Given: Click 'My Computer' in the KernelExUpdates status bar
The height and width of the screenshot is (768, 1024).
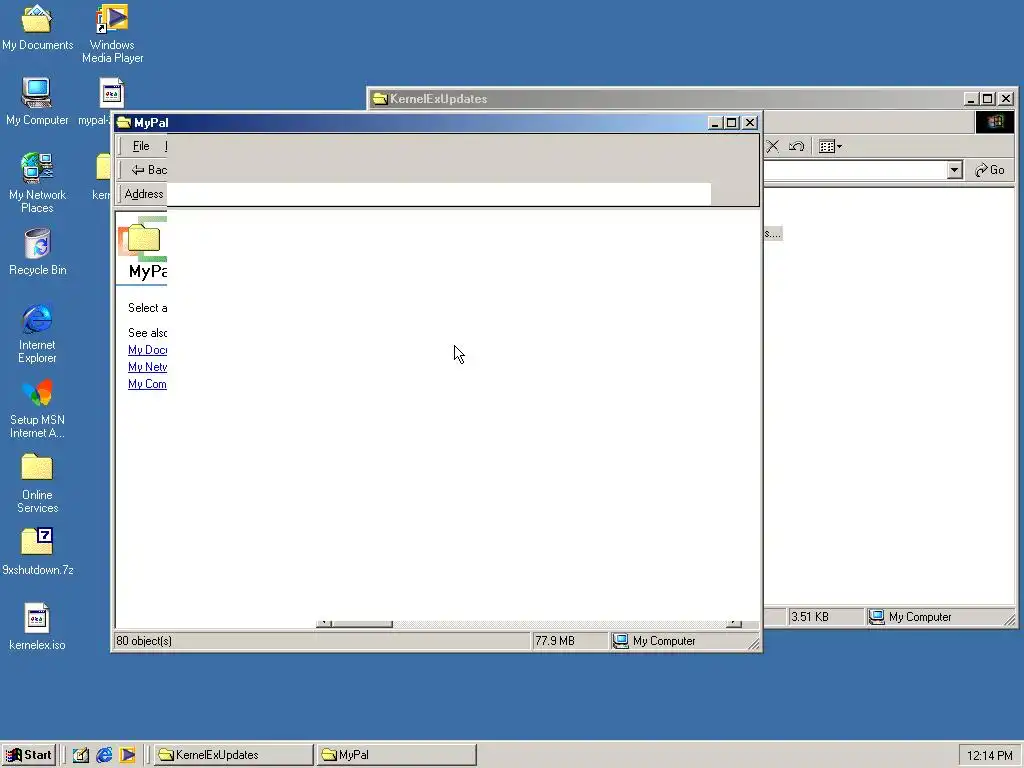Looking at the screenshot, I should [x=920, y=617].
